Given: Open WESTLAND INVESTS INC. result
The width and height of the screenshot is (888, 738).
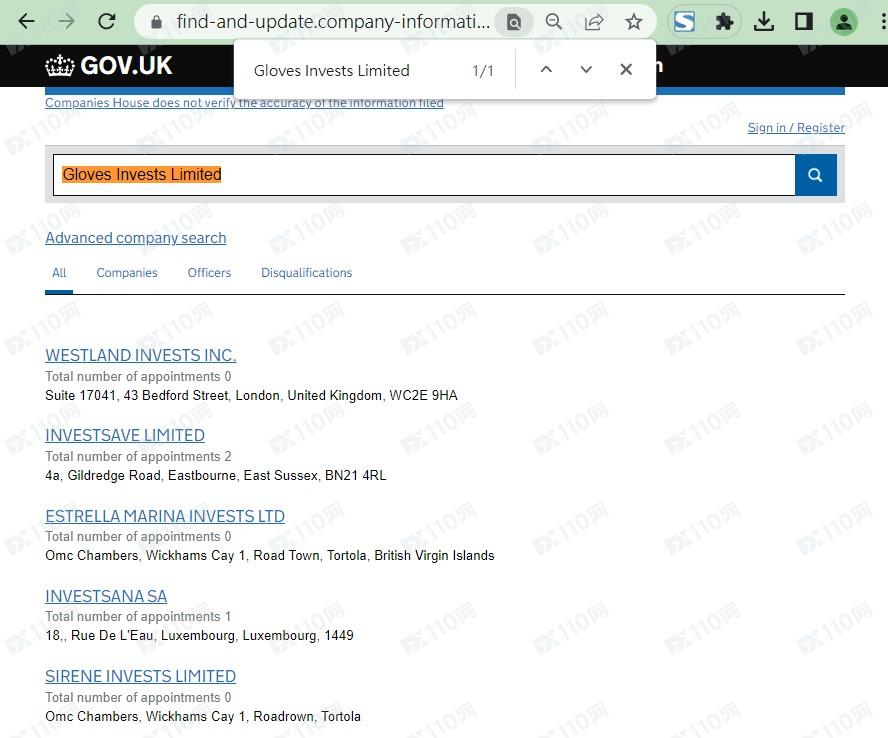Looking at the screenshot, I should click(140, 355).
